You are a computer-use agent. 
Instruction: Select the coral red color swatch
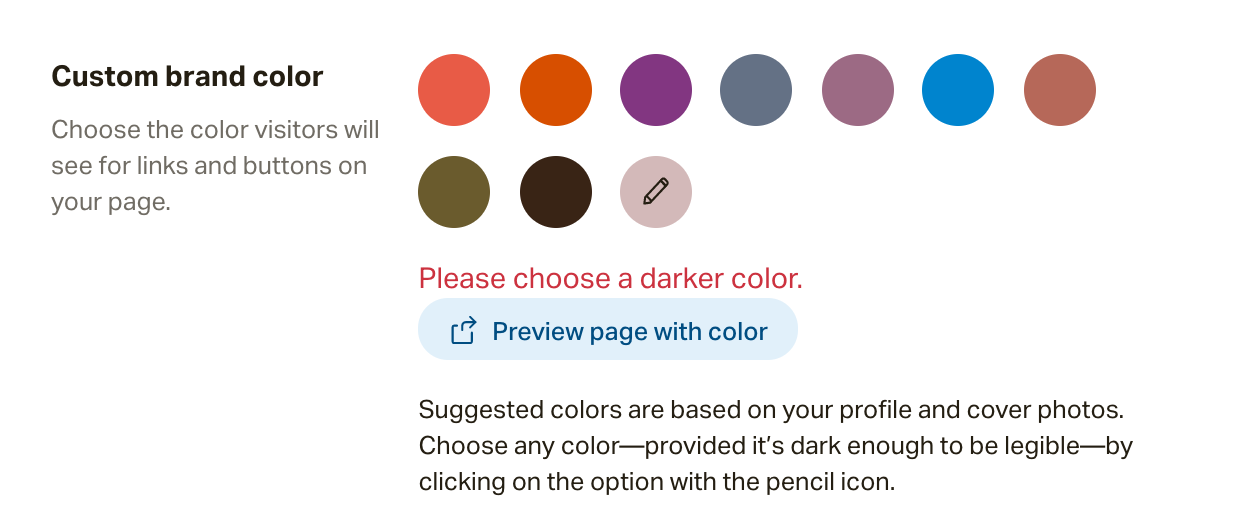[x=454, y=90]
